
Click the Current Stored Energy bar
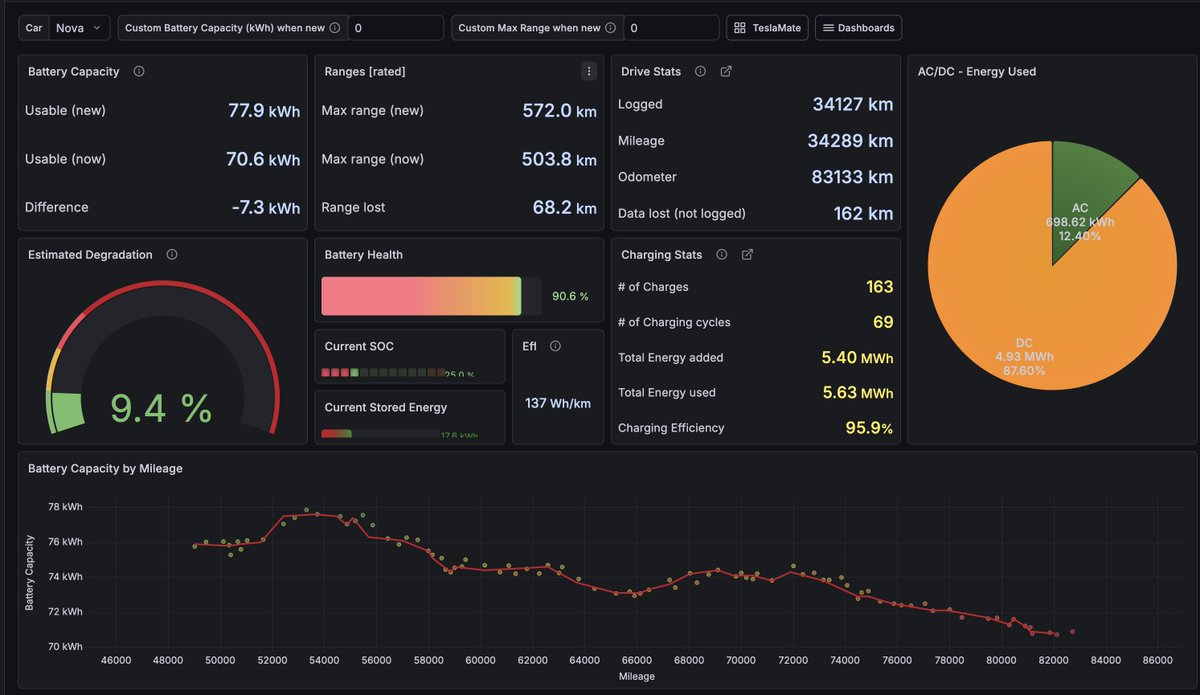point(380,434)
